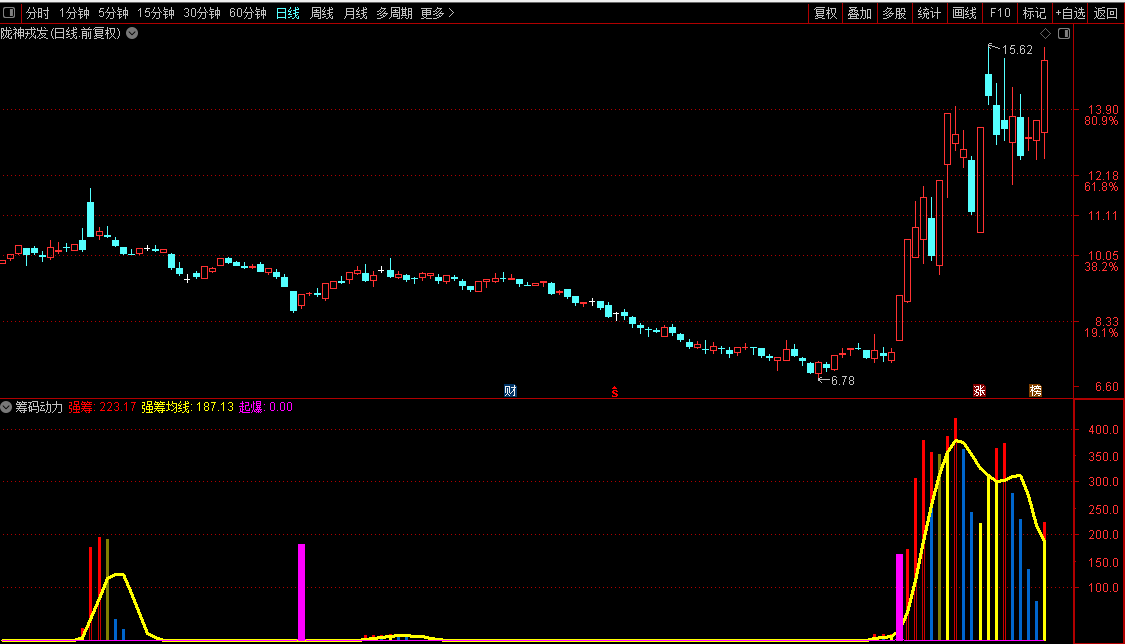Click the 涨 marker on the timeline

(x=979, y=391)
